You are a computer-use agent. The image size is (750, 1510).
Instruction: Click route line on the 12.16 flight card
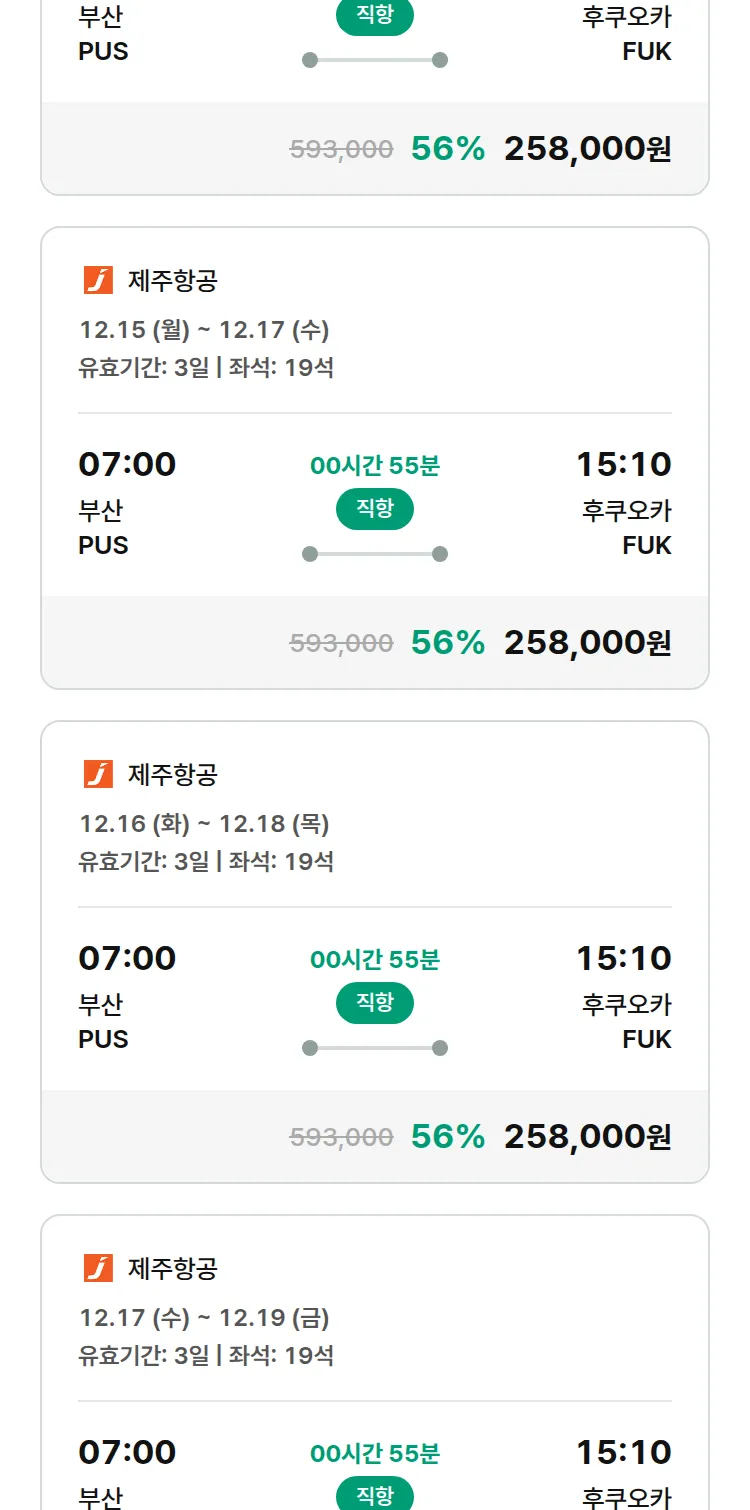click(x=375, y=1048)
